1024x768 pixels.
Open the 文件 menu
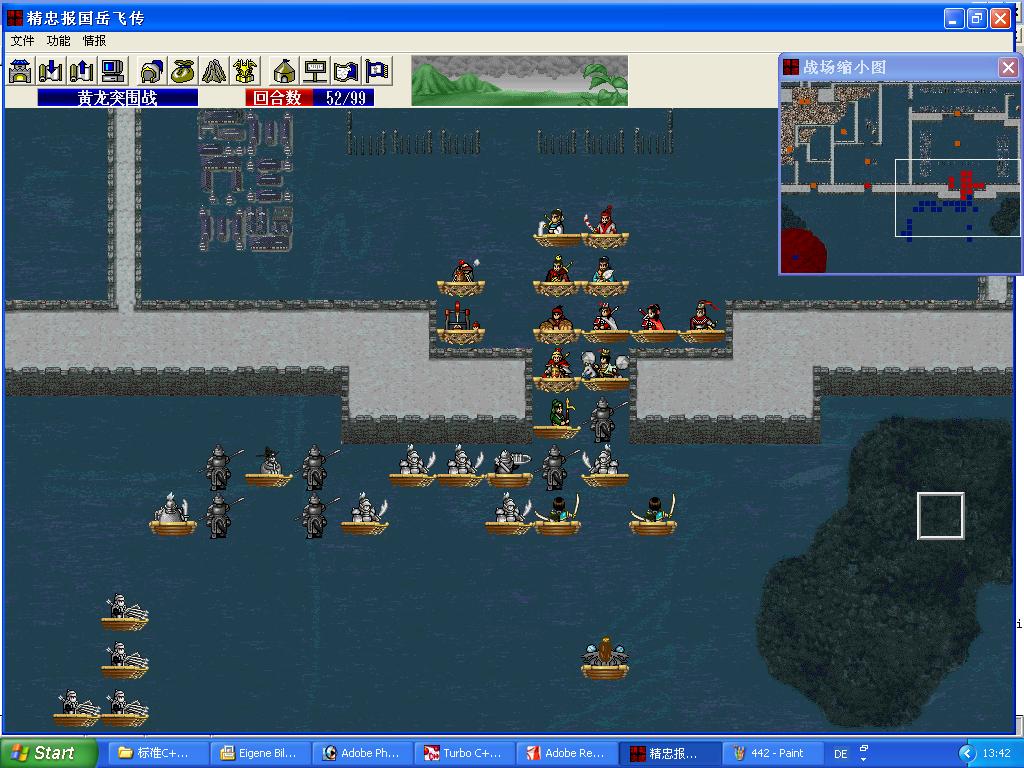22,40
